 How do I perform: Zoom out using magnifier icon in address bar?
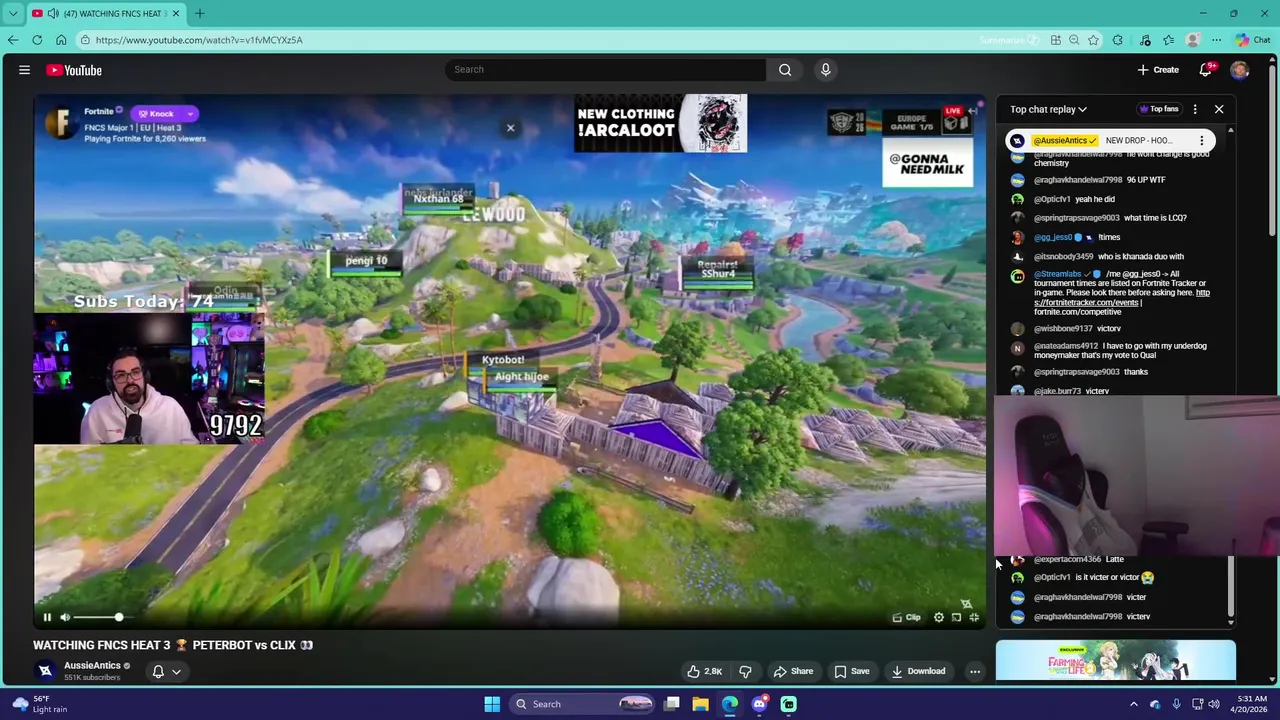(x=1074, y=40)
